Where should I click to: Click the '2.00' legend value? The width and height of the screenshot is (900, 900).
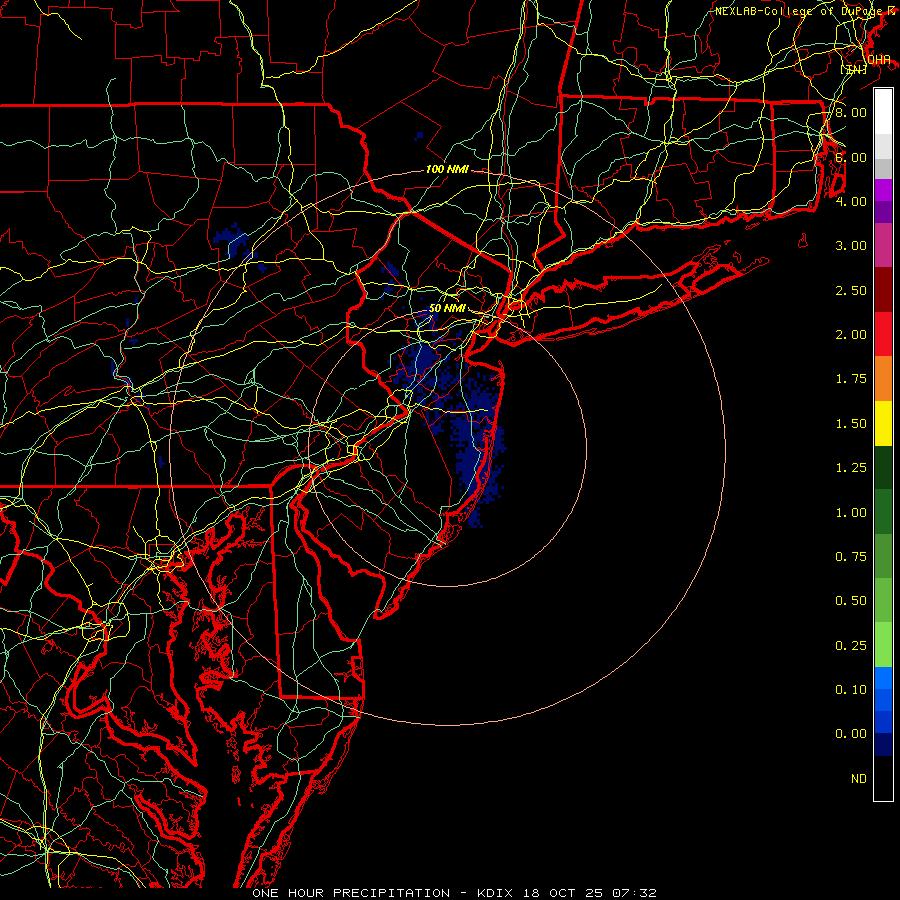tap(851, 335)
